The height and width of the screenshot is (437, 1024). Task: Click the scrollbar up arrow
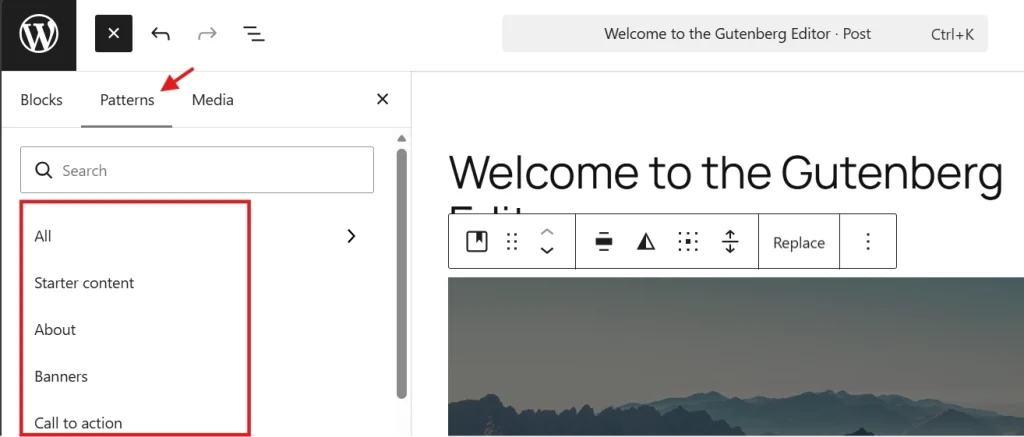[x=402, y=138]
